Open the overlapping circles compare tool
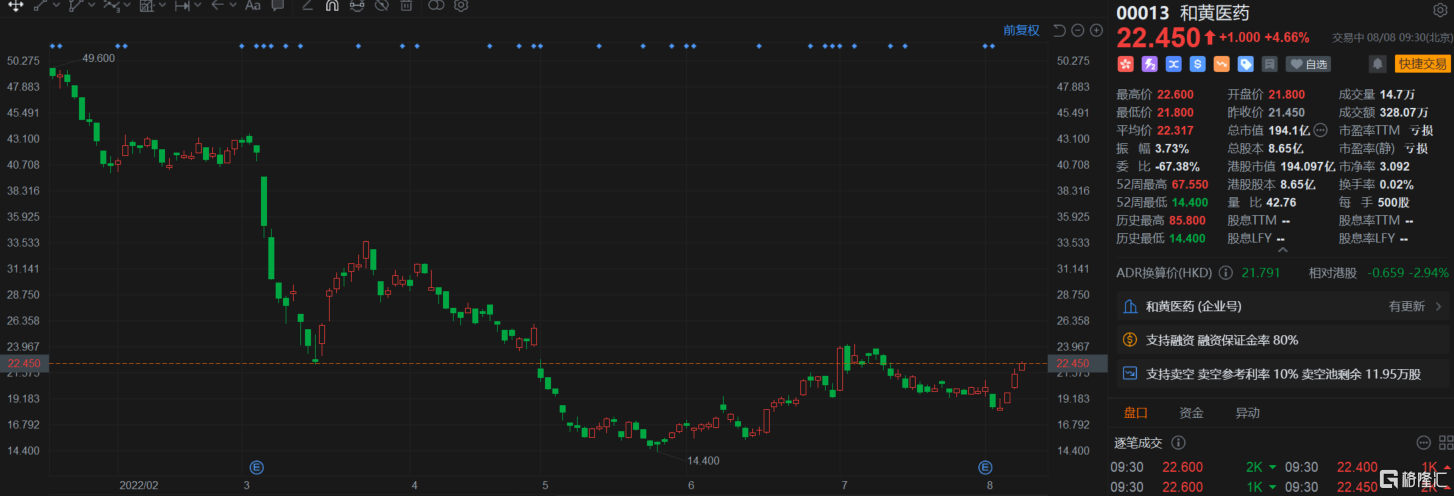Screen dimensions: 1454x496 coord(435,5)
